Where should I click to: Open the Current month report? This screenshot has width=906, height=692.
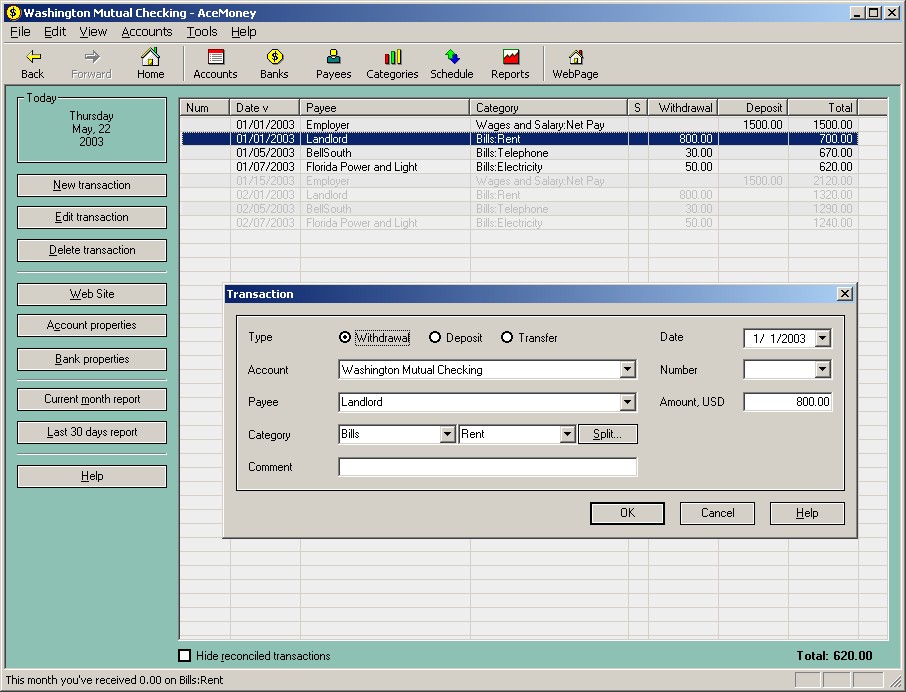click(x=92, y=399)
